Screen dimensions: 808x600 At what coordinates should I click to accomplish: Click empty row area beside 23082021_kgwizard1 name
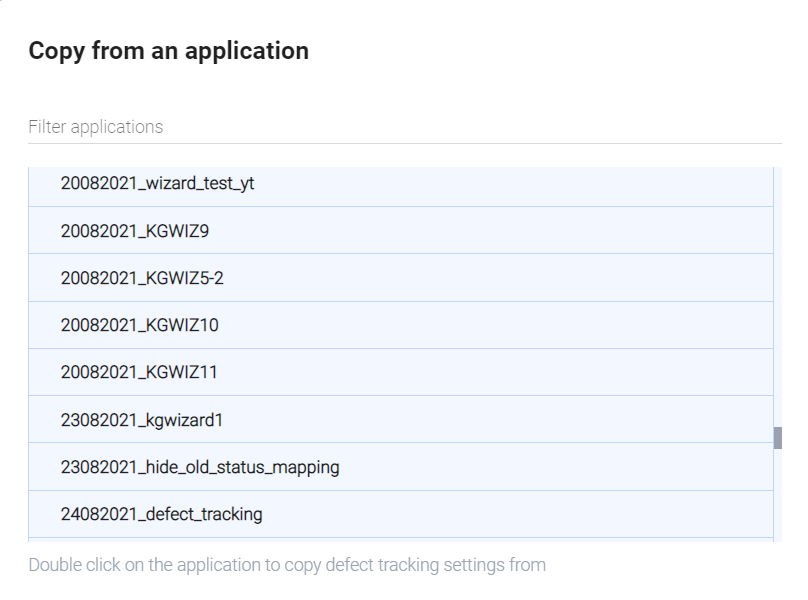point(500,420)
